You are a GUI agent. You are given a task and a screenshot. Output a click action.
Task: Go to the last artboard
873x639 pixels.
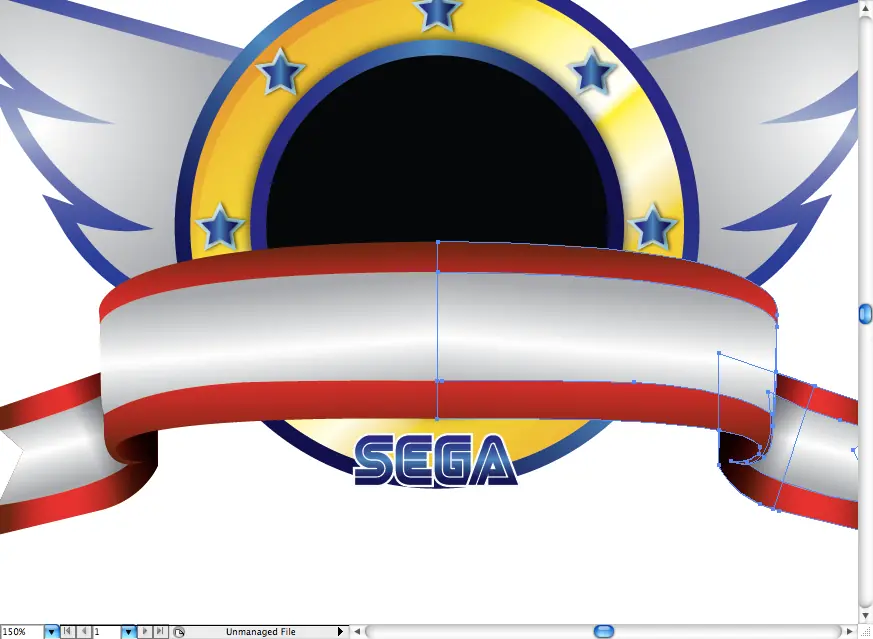point(160,631)
